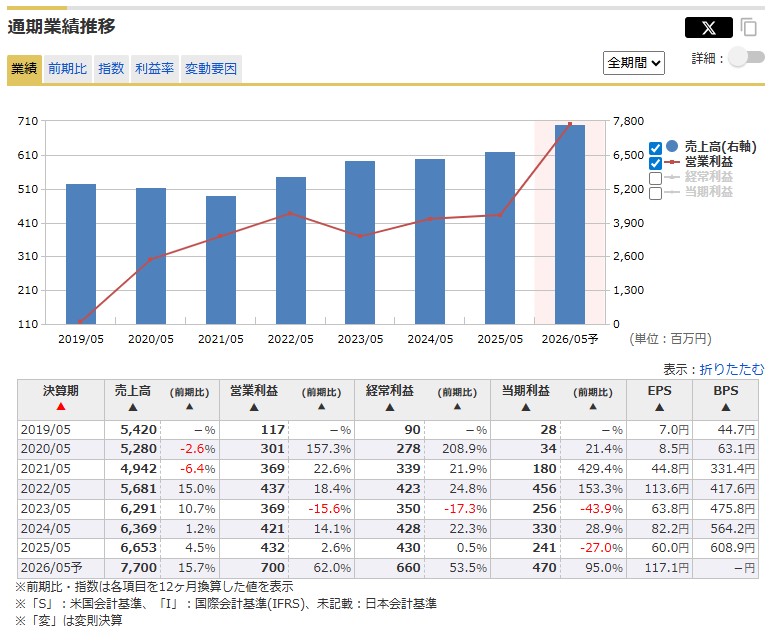The height and width of the screenshot is (641, 771).
Task: Sort EPS column with its triangle
Action: point(661,407)
